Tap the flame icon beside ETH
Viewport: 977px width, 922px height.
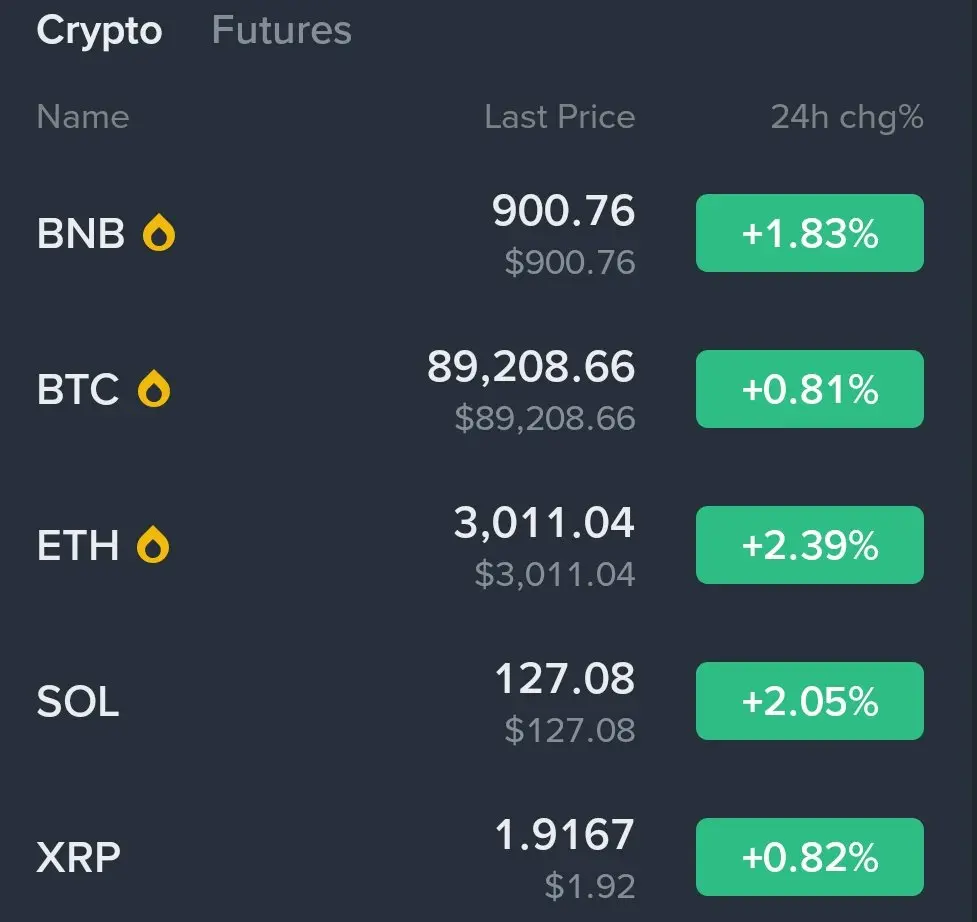tap(154, 545)
